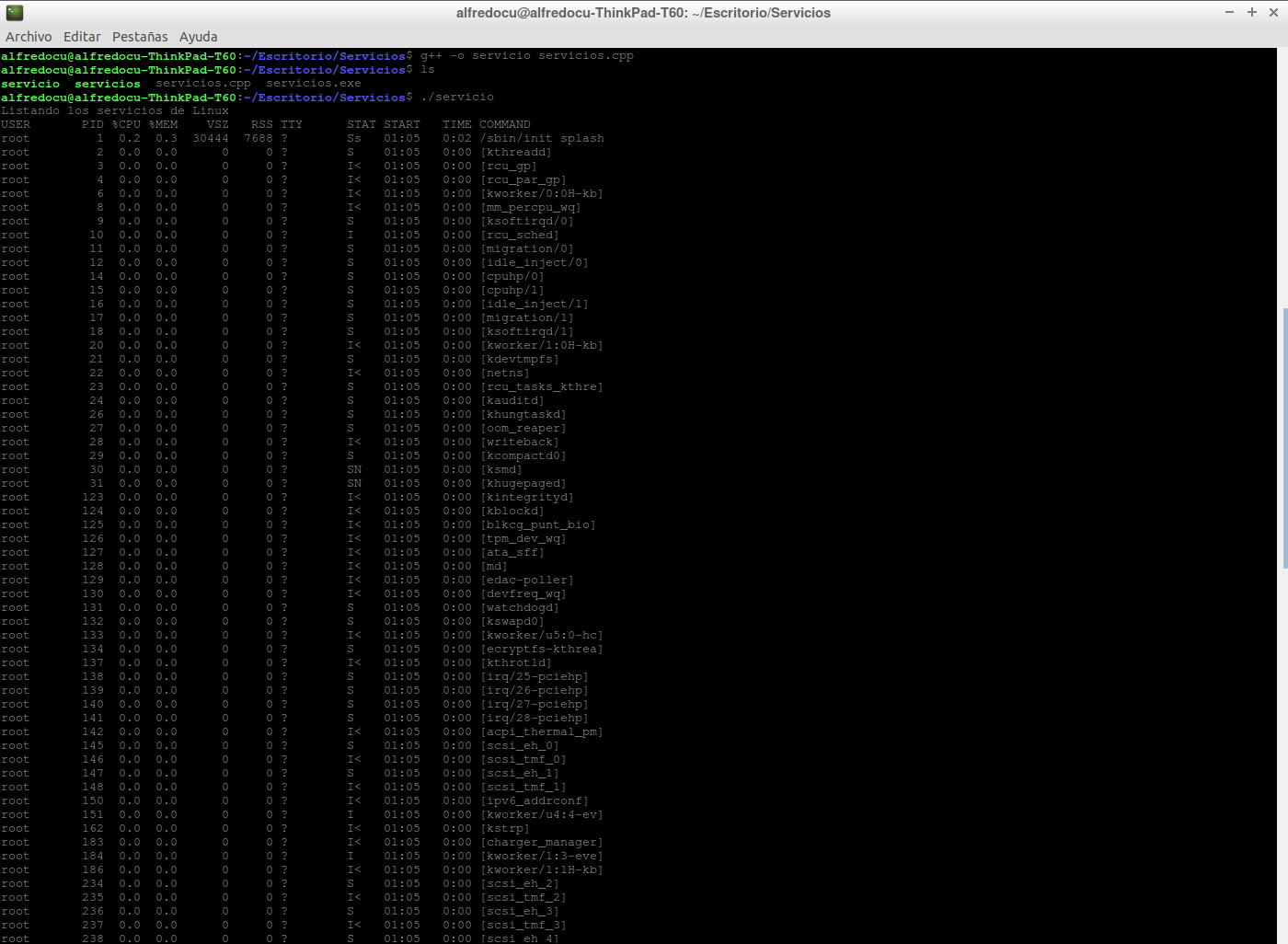This screenshot has height=944, width=1288.
Task: Click the '[kthreadd]' process entry
Action: click(516, 153)
